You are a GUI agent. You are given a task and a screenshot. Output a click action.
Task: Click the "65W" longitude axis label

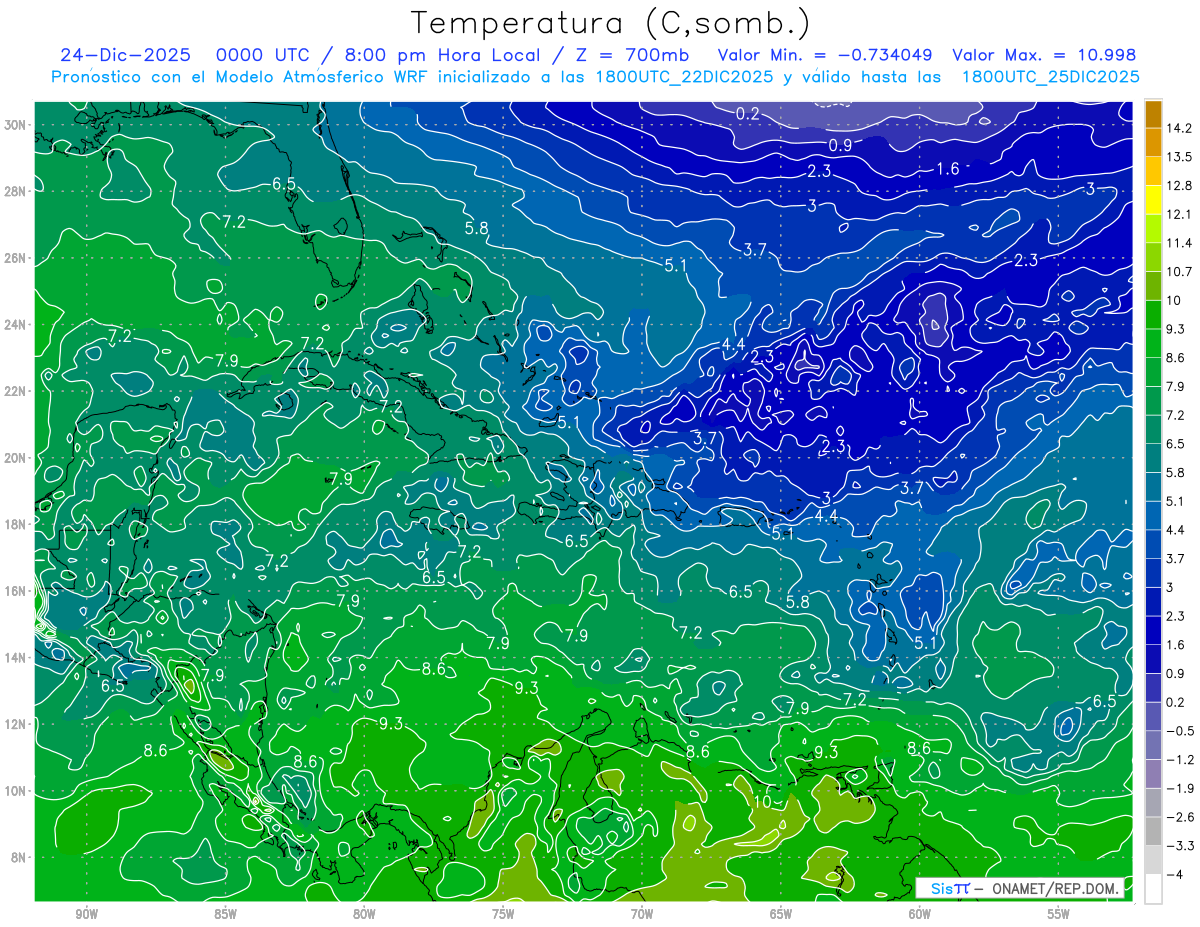click(x=781, y=913)
